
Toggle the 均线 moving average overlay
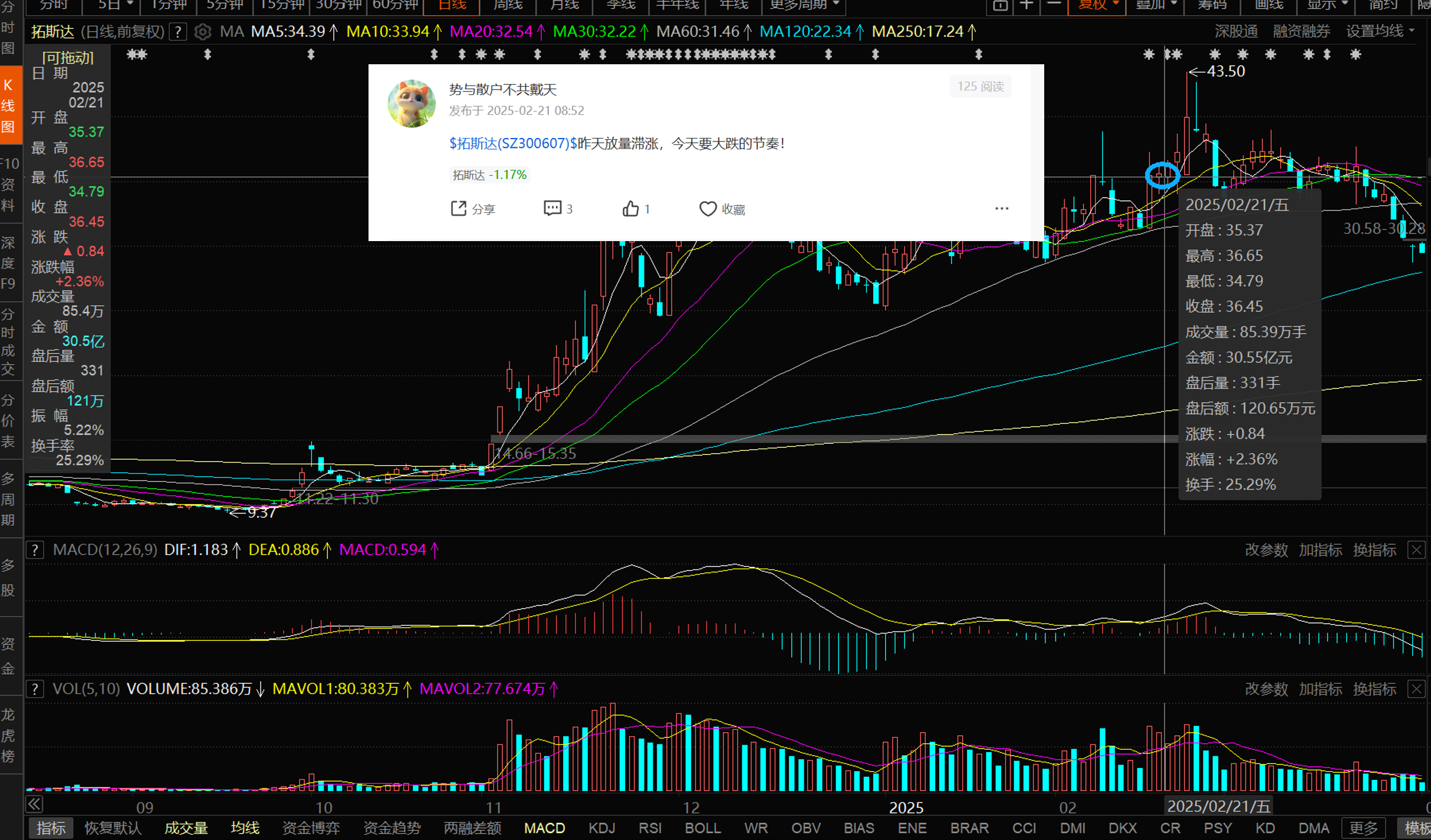pos(245,828)
